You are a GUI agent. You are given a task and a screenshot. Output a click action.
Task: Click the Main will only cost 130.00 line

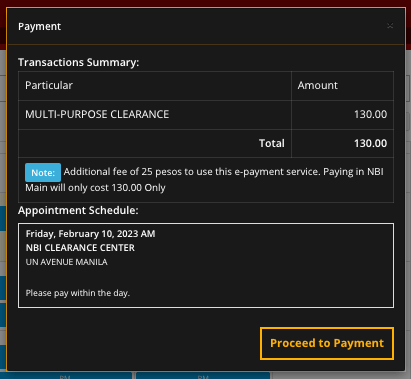click(95, 188)
